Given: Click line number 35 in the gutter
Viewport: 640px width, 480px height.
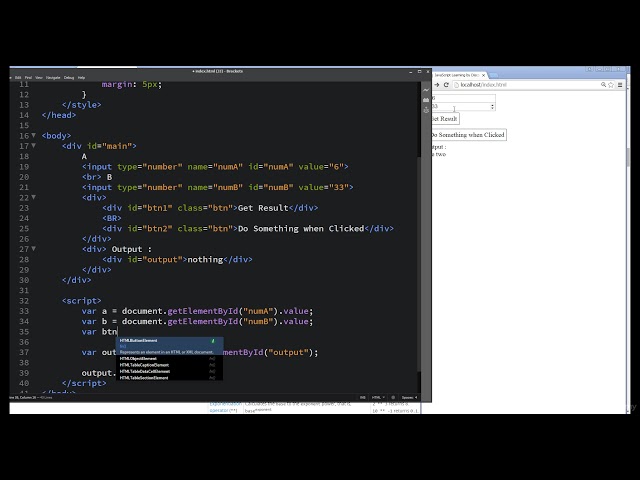Looking at the screenshot, I should click(24, 332).
